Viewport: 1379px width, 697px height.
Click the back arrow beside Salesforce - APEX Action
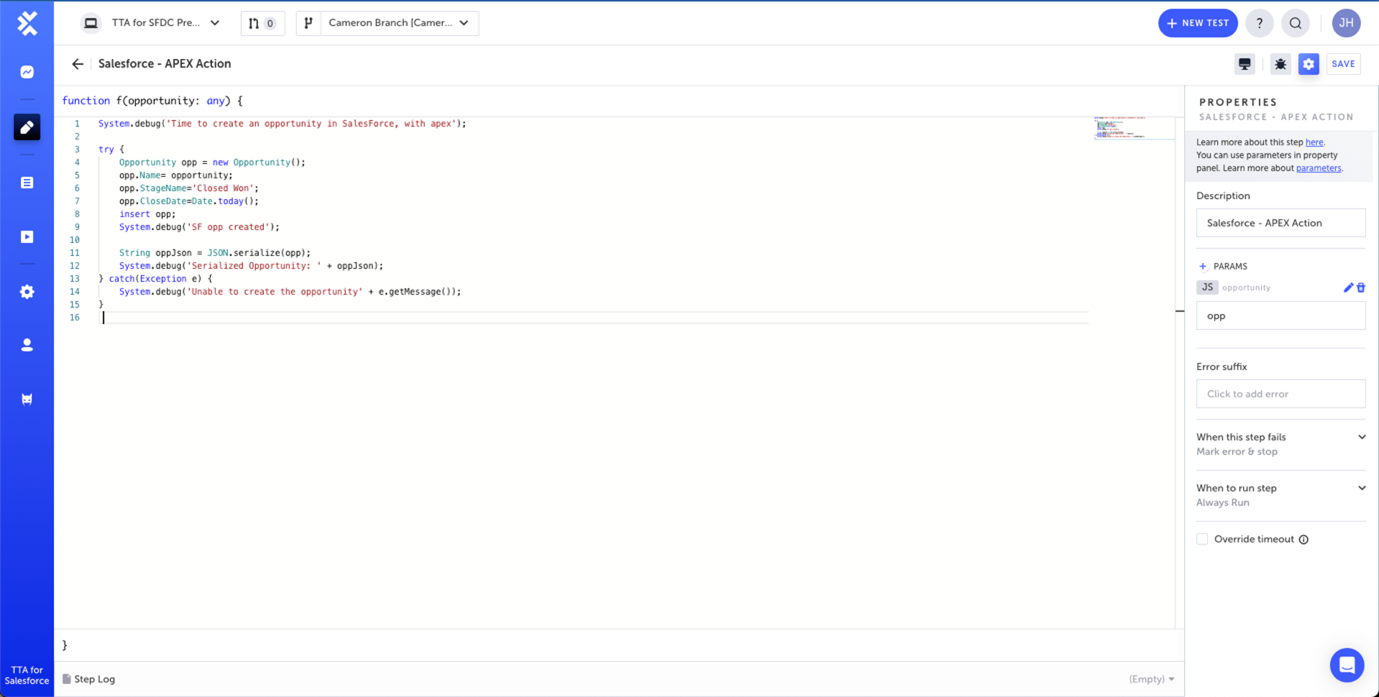click(77, 64)
